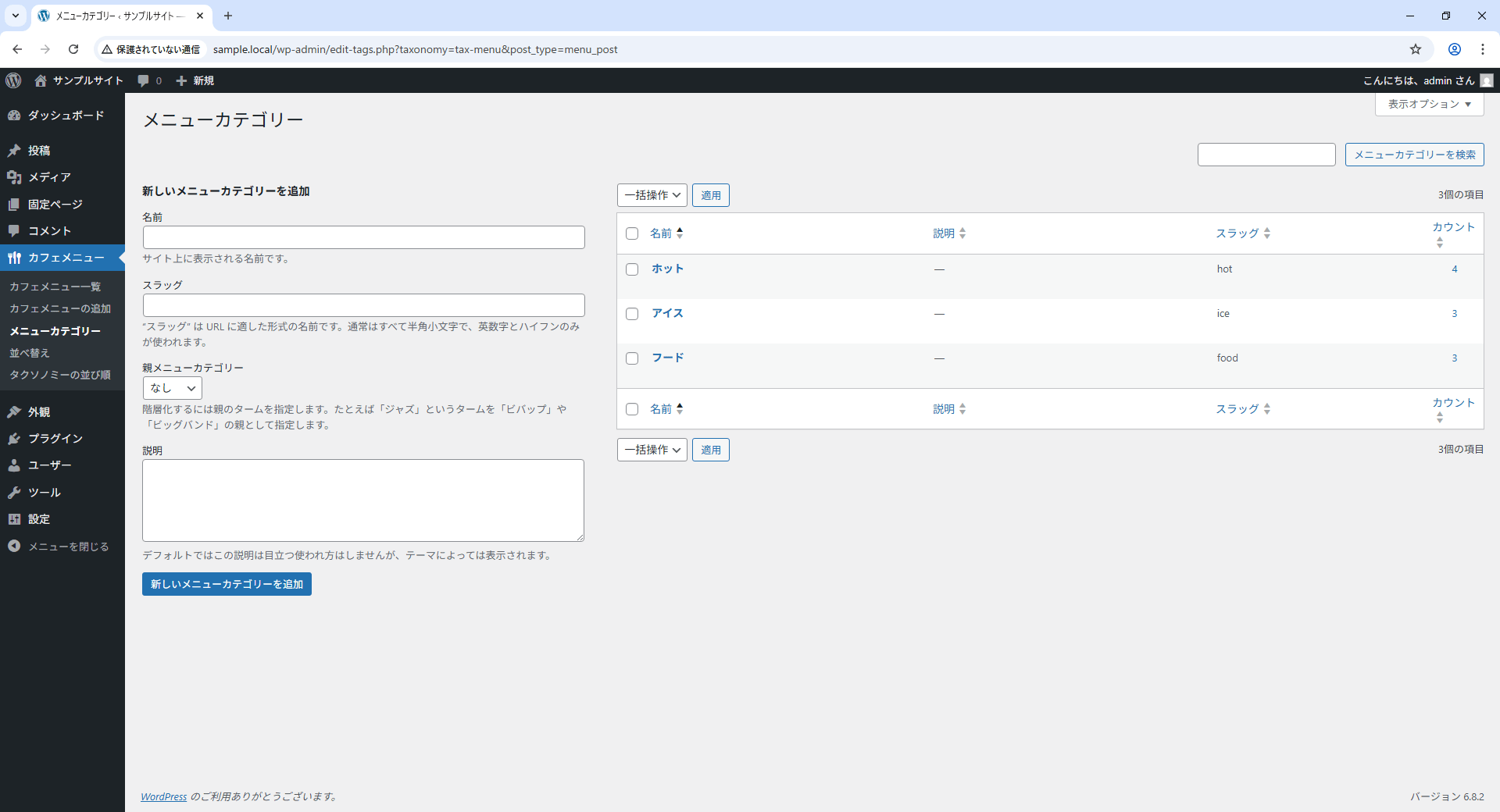Open the アイス category link

point(668,313)
